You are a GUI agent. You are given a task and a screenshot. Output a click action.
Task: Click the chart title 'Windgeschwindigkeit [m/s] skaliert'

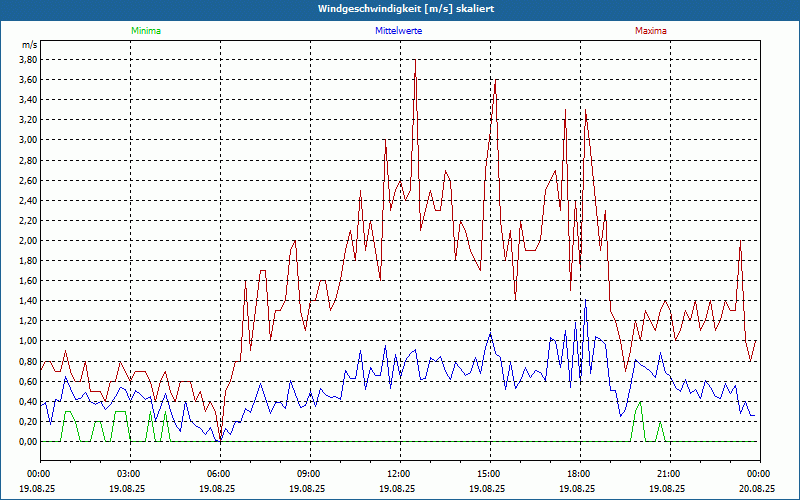pyautogui.click(x=406, y=9)
